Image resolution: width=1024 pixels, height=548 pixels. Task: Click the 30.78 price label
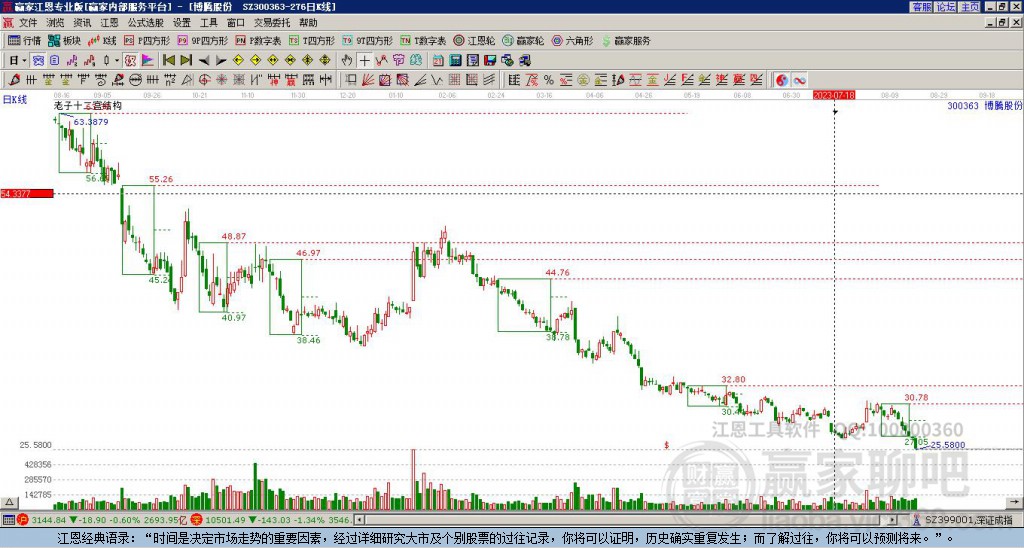click(916, 397)
